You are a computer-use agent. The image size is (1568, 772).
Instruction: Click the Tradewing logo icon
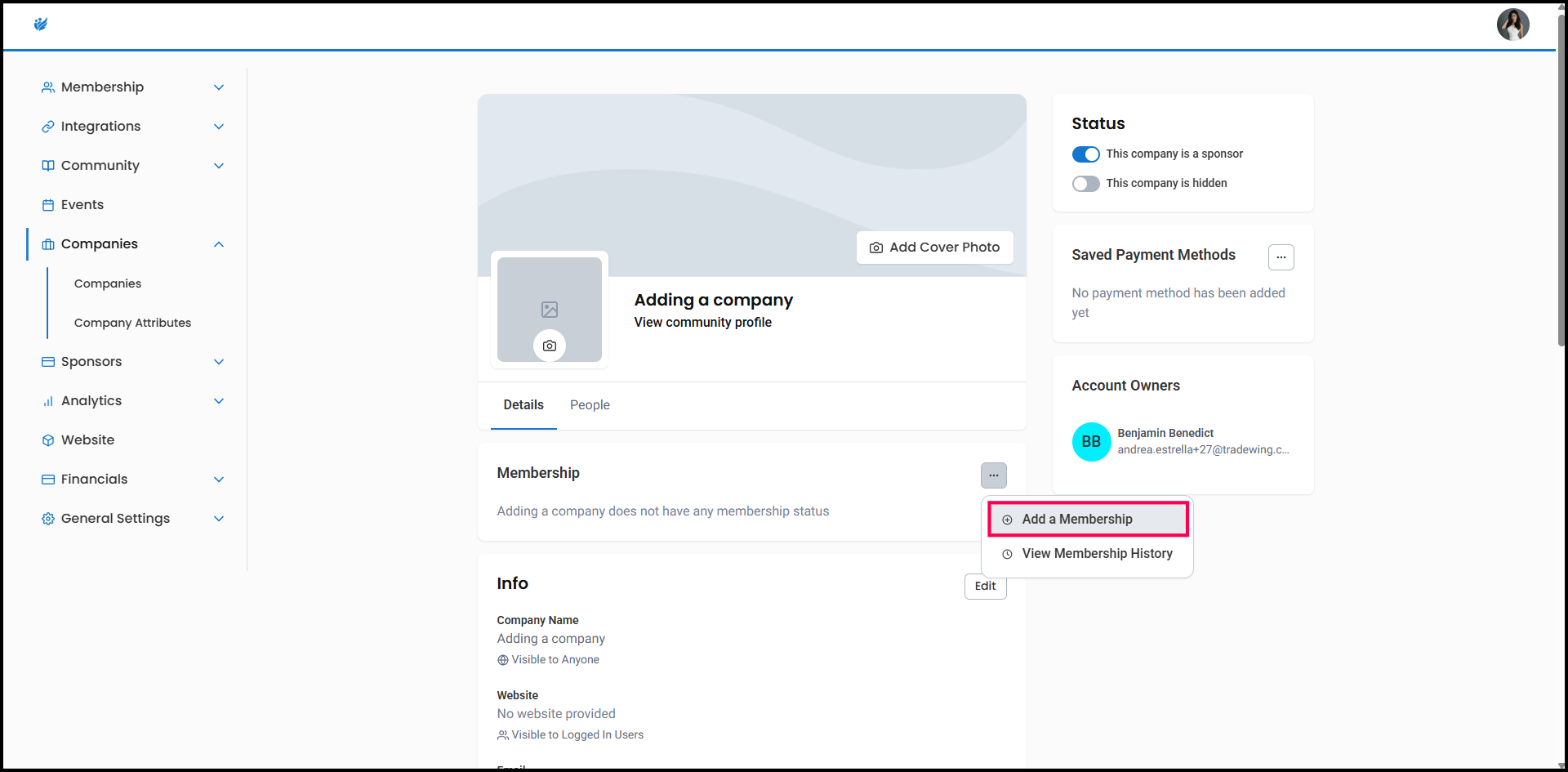pos(41,25)
